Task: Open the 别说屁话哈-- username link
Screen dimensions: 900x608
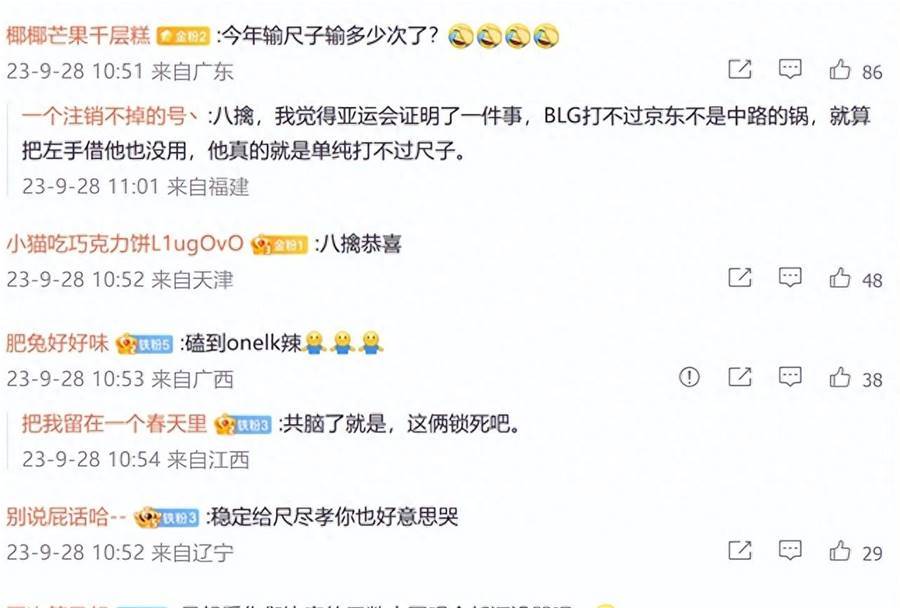Action: [x=65, y=517]
